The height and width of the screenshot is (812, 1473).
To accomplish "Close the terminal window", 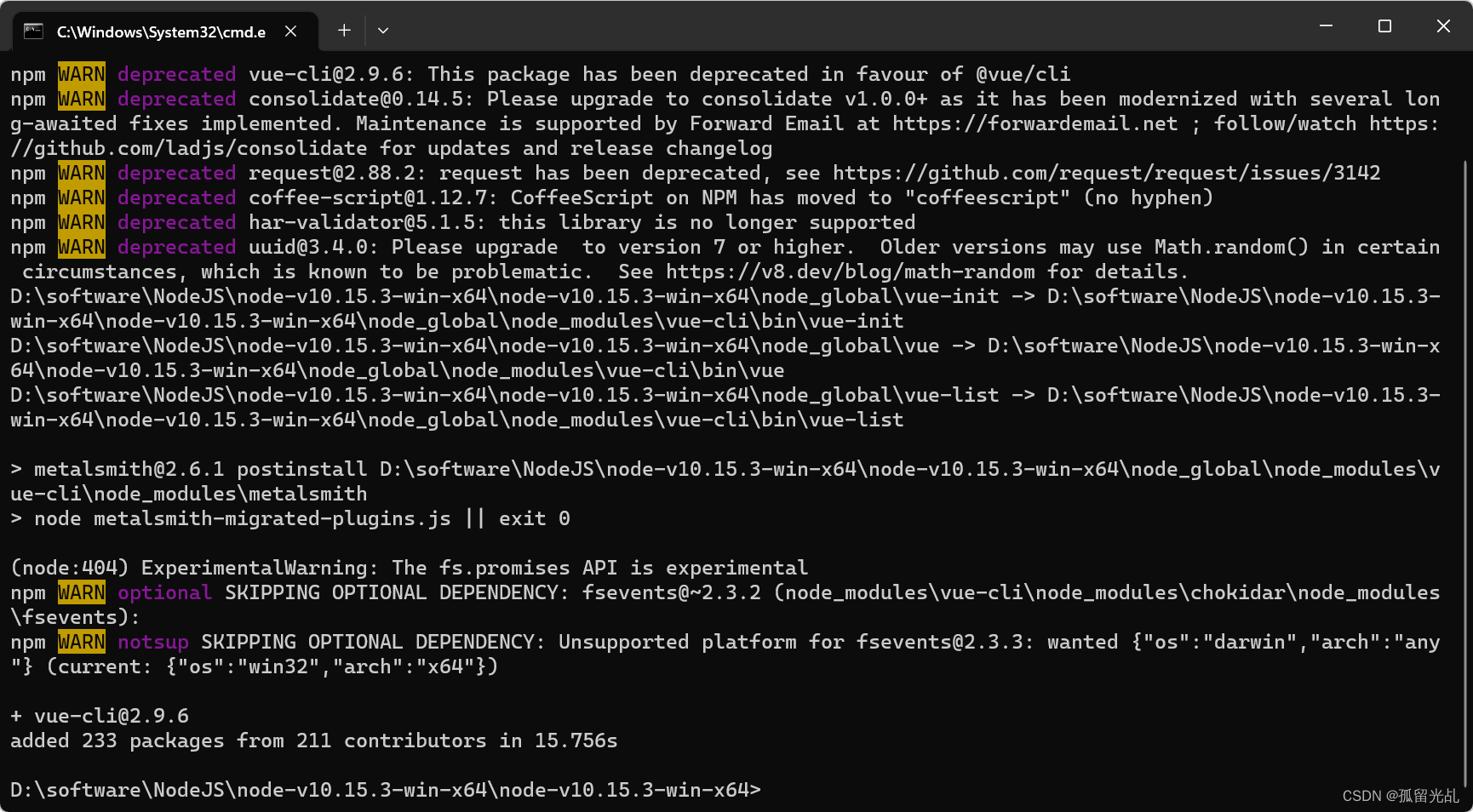I will (1443, 26).
